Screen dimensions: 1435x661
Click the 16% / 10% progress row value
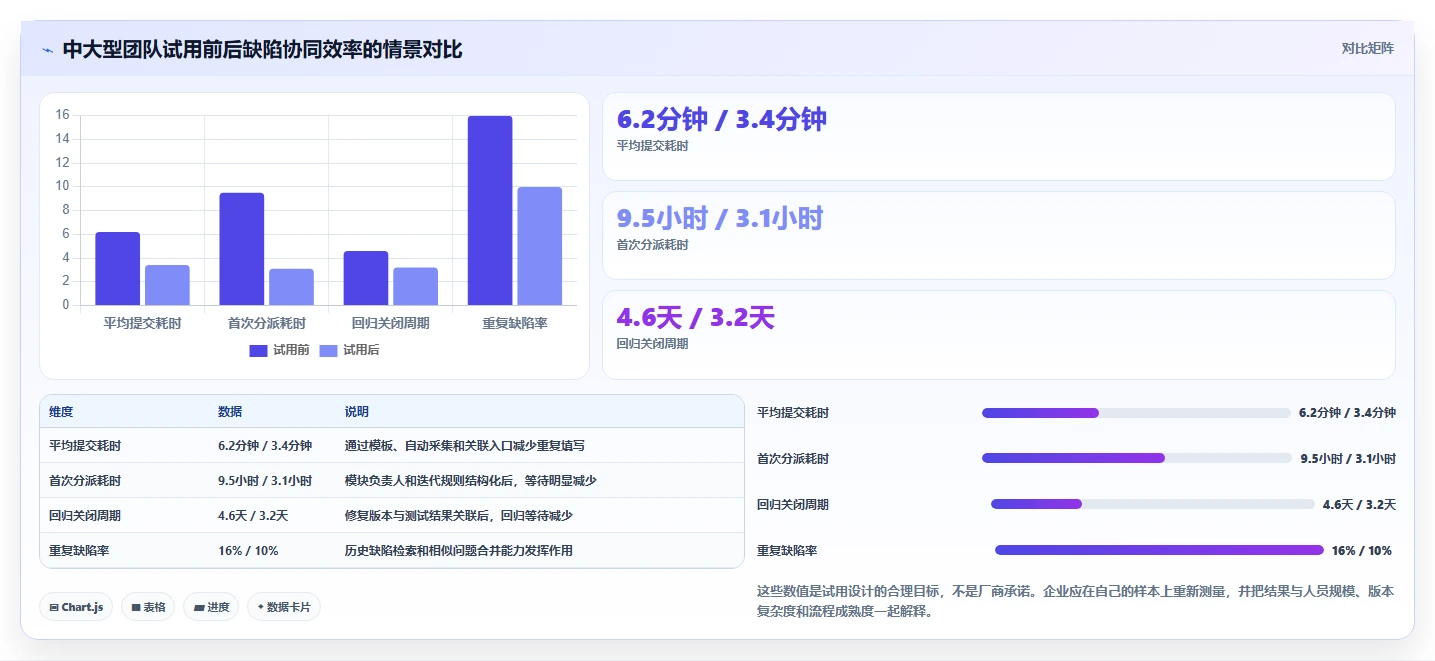click(x=1361, y=551)
